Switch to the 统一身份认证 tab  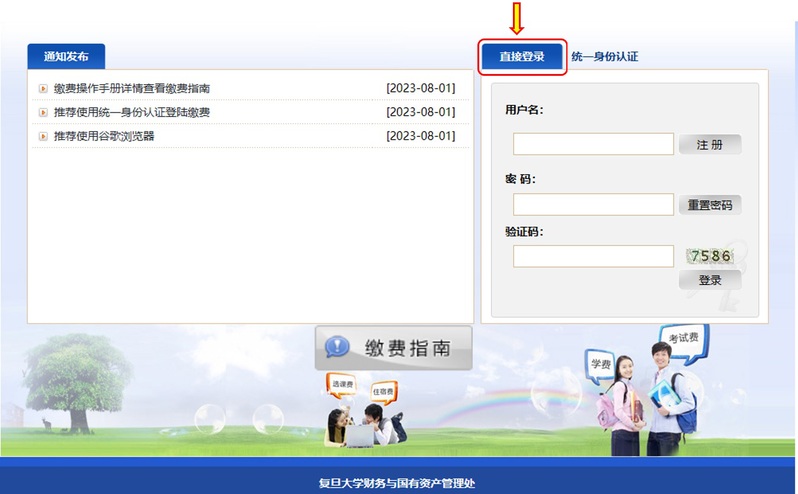click(604, 57)
